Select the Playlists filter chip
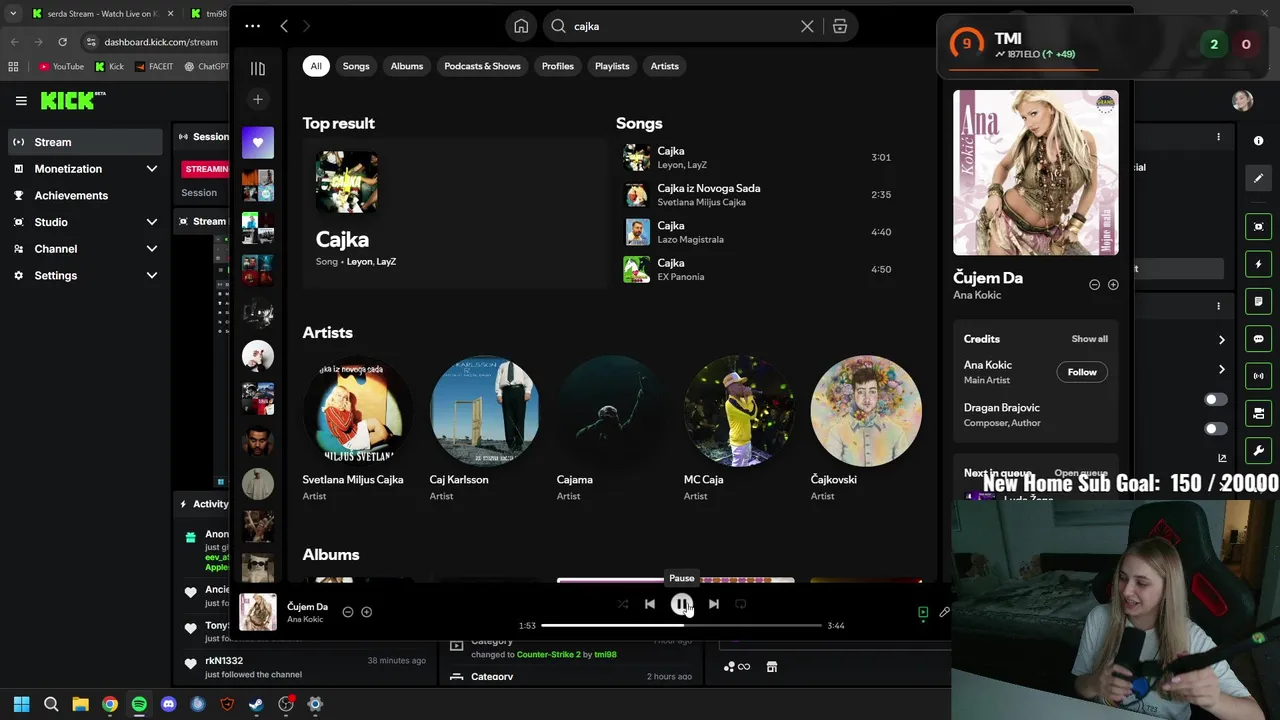The width and height of the screenshot is (1280, 720). click(612, 66)
